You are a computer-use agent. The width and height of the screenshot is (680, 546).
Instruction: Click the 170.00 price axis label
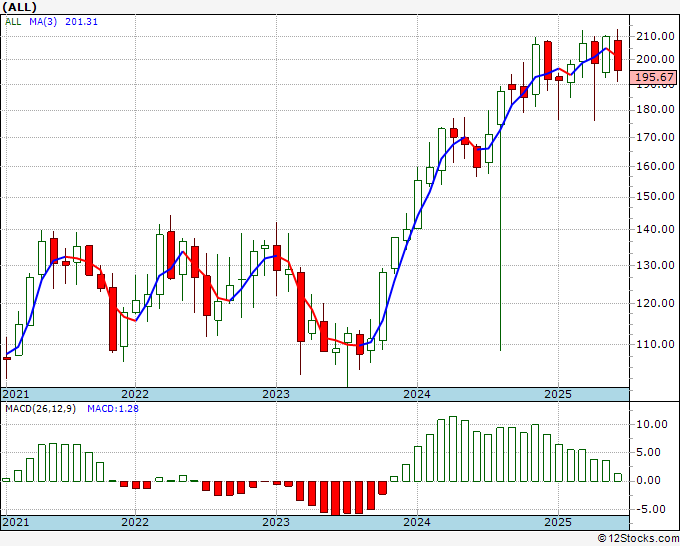click(x=655, y=137)
